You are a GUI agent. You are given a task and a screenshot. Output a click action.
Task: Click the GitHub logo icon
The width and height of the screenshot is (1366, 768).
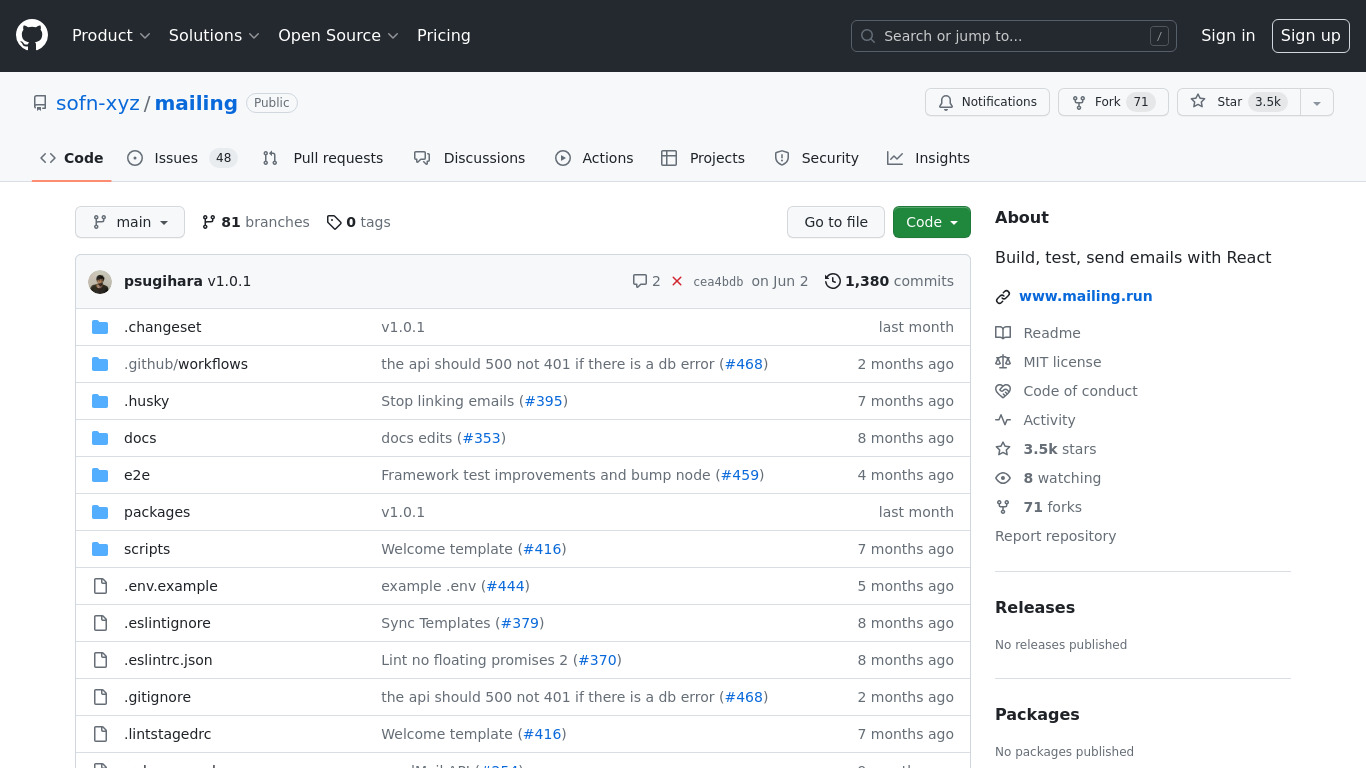point(32,36)
